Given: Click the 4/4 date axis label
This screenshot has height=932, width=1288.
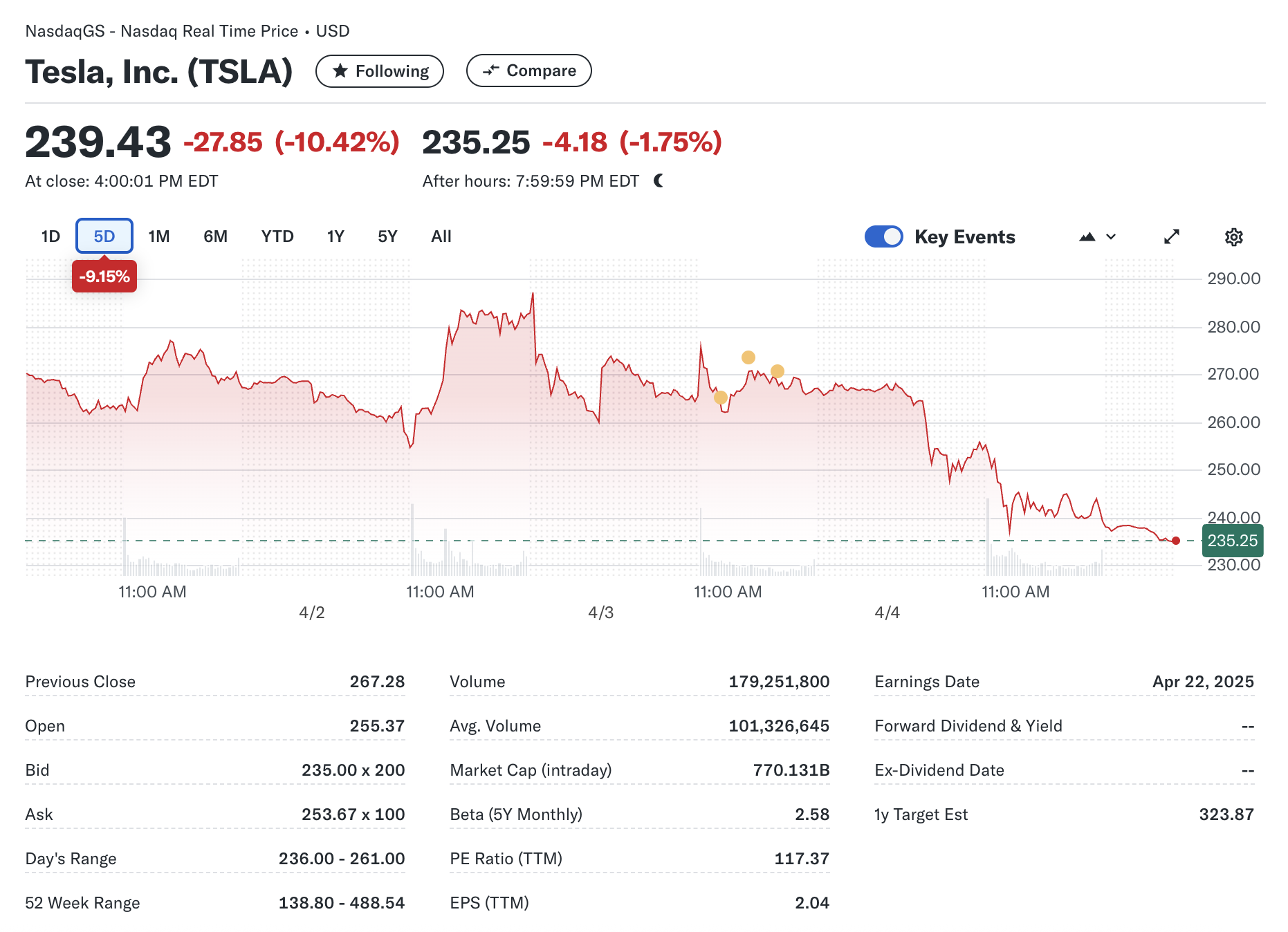Looking at the screenshot, I should point(887,613).
